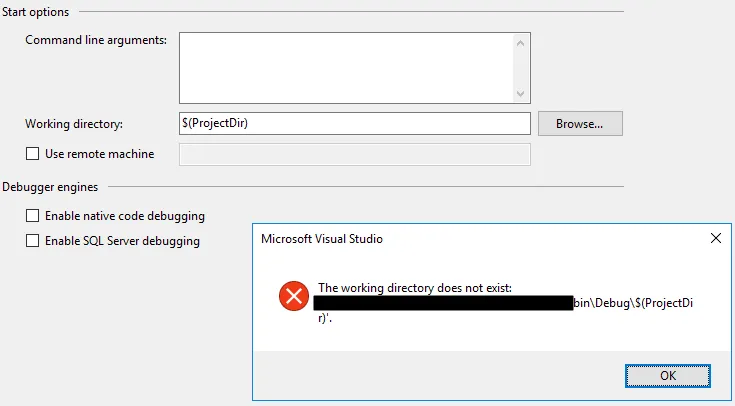Viewport: 735px width, 406px height.
Task: Click the "Enable SQL Server debugging" label text
Action: (x=122, y=241)
